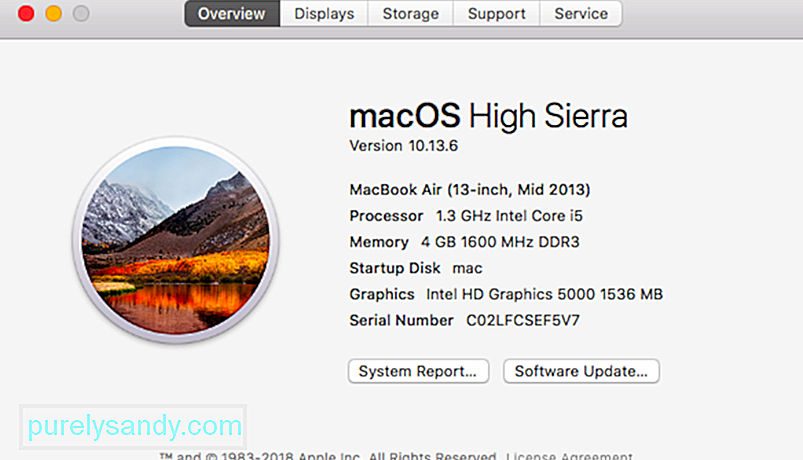The height and width of the screenshot is (460, 803).
Task: Go to the Service tab
Action: tap(581, 14)
